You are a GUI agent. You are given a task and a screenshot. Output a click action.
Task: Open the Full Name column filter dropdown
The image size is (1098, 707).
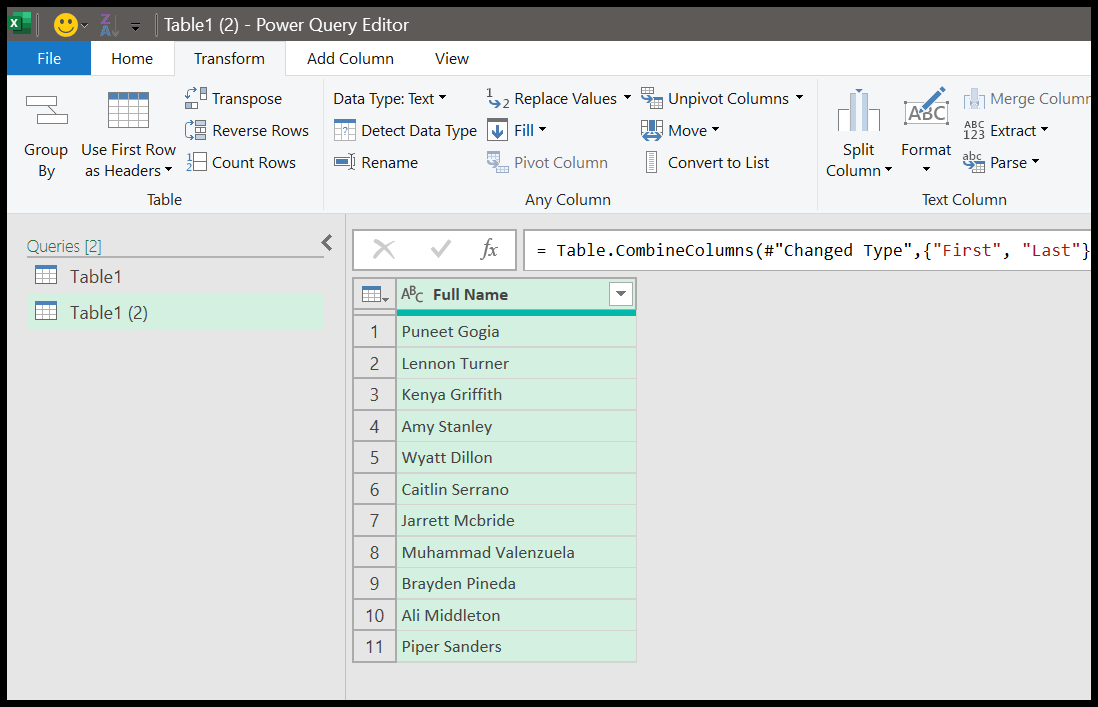[621, 294]
